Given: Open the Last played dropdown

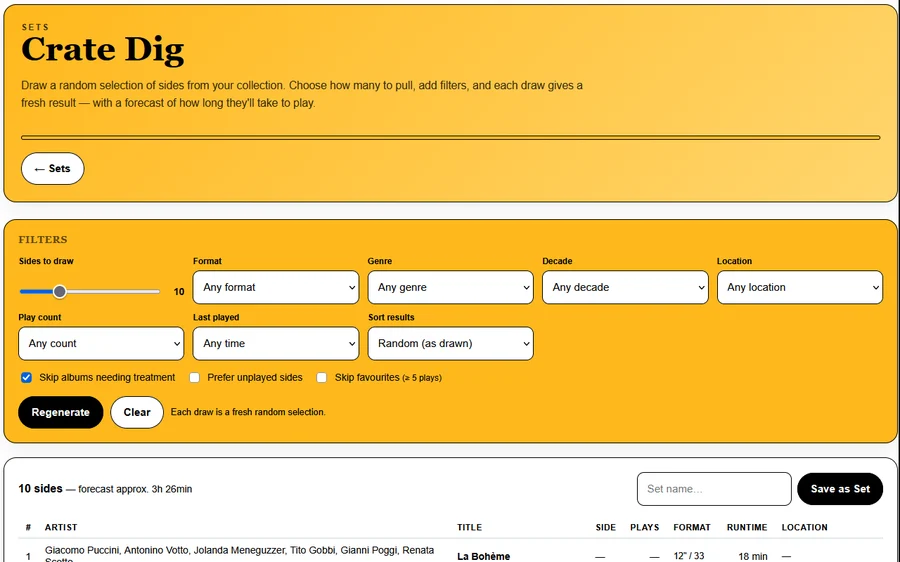Looking at the screenshot, I should (x=276, y=344).
